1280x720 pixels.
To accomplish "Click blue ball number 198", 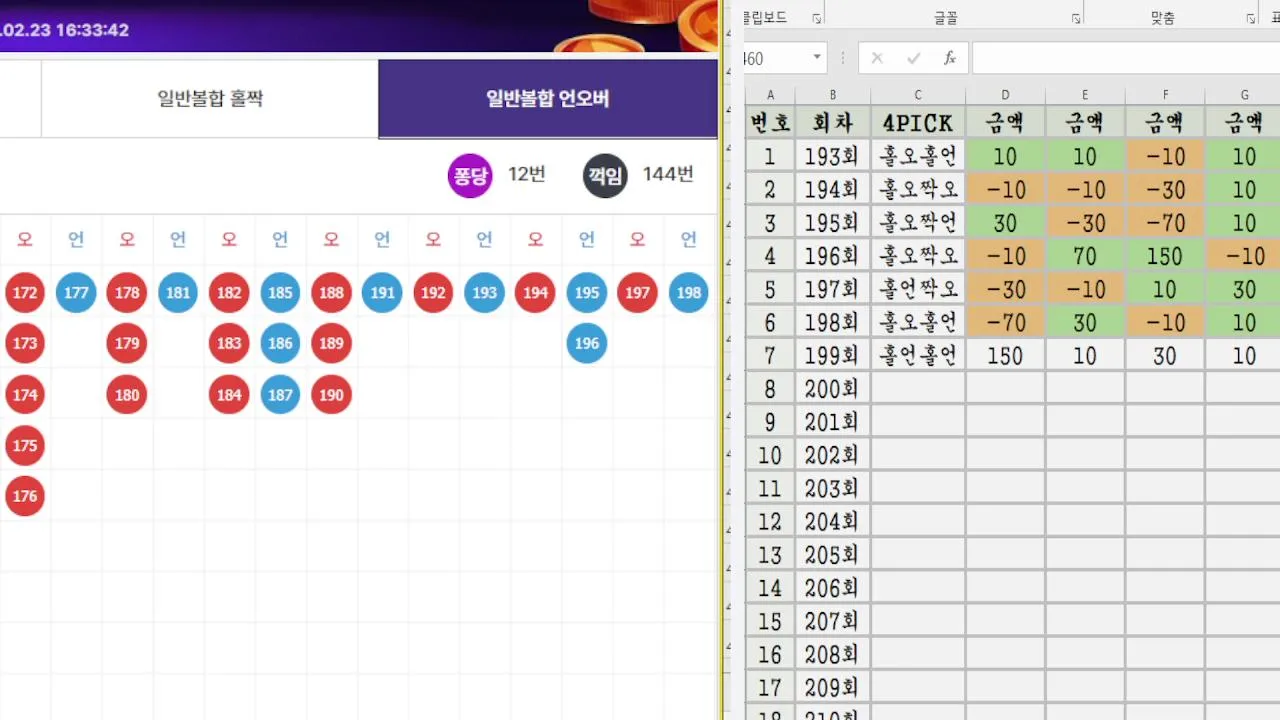I will point(688,293).
